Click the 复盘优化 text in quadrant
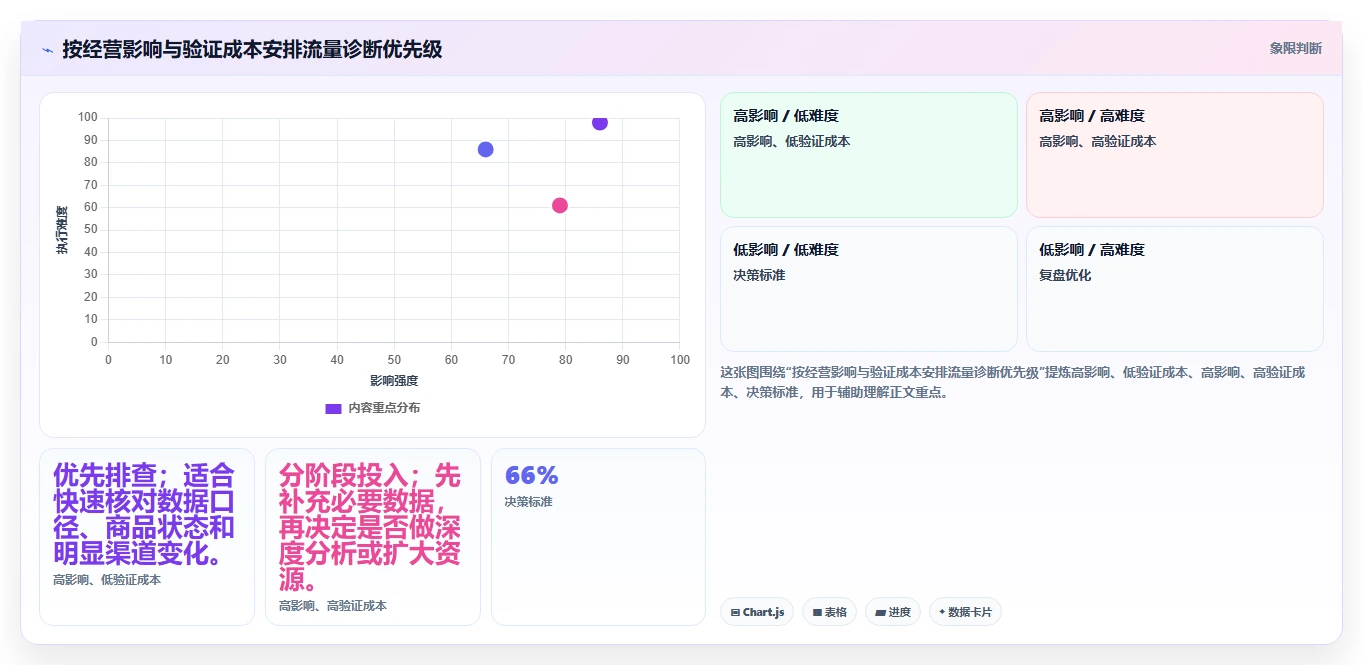Screen dimensions: 1363x665 (1065, 275)
